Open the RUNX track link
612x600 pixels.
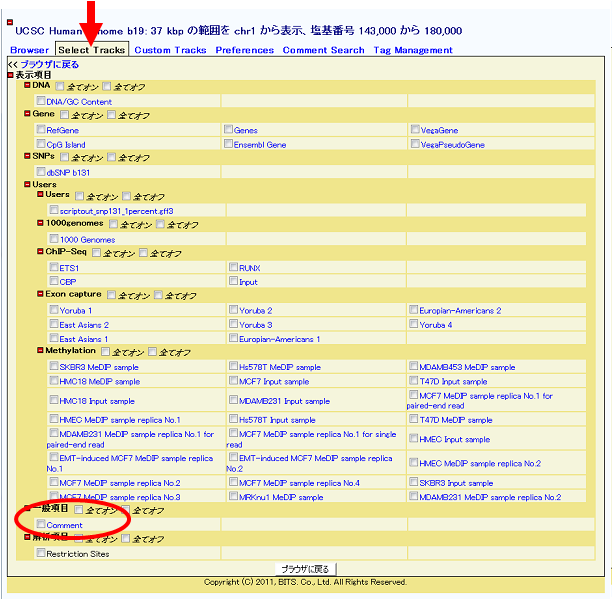coord(249,268)
